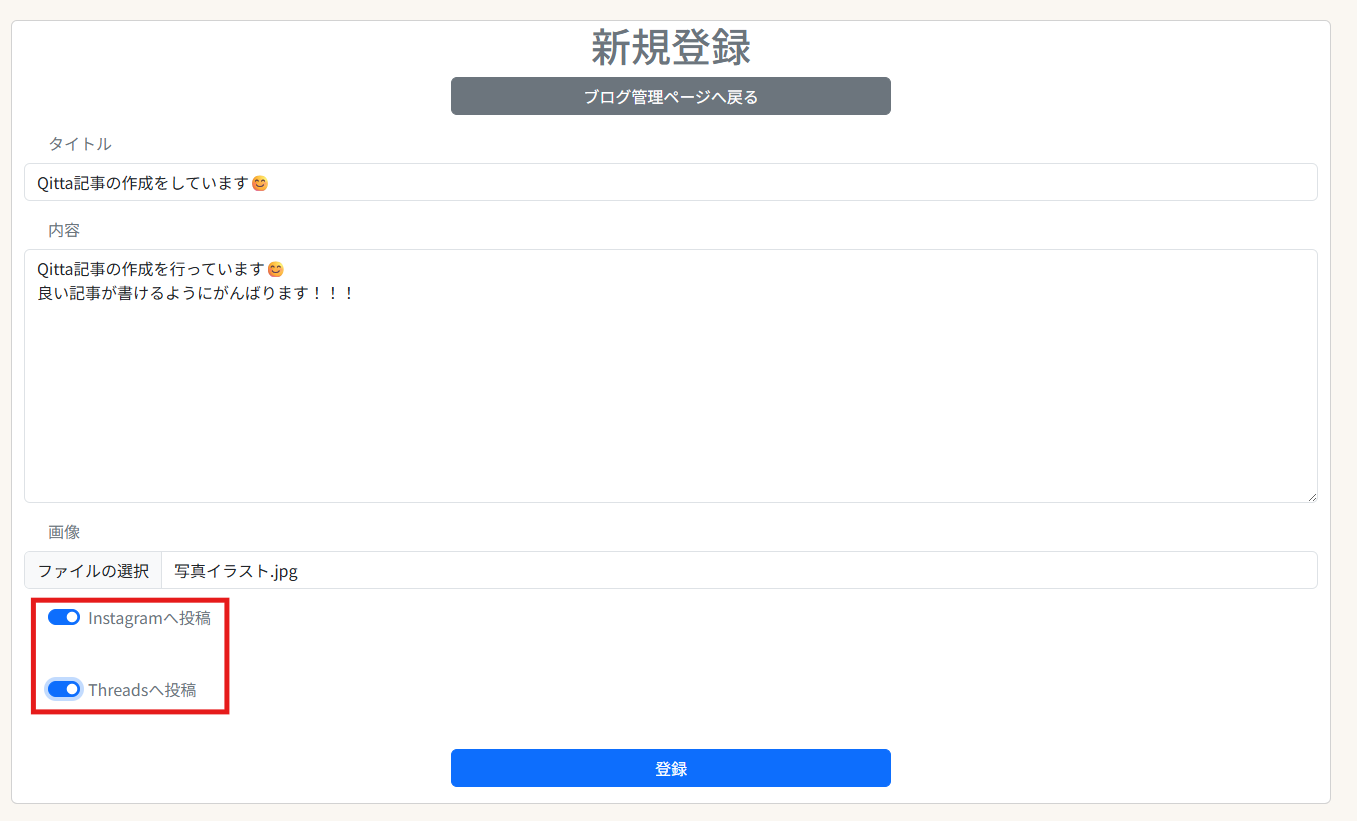Click the 良い記事が書けるようにがんばります line

click(196, 294)
